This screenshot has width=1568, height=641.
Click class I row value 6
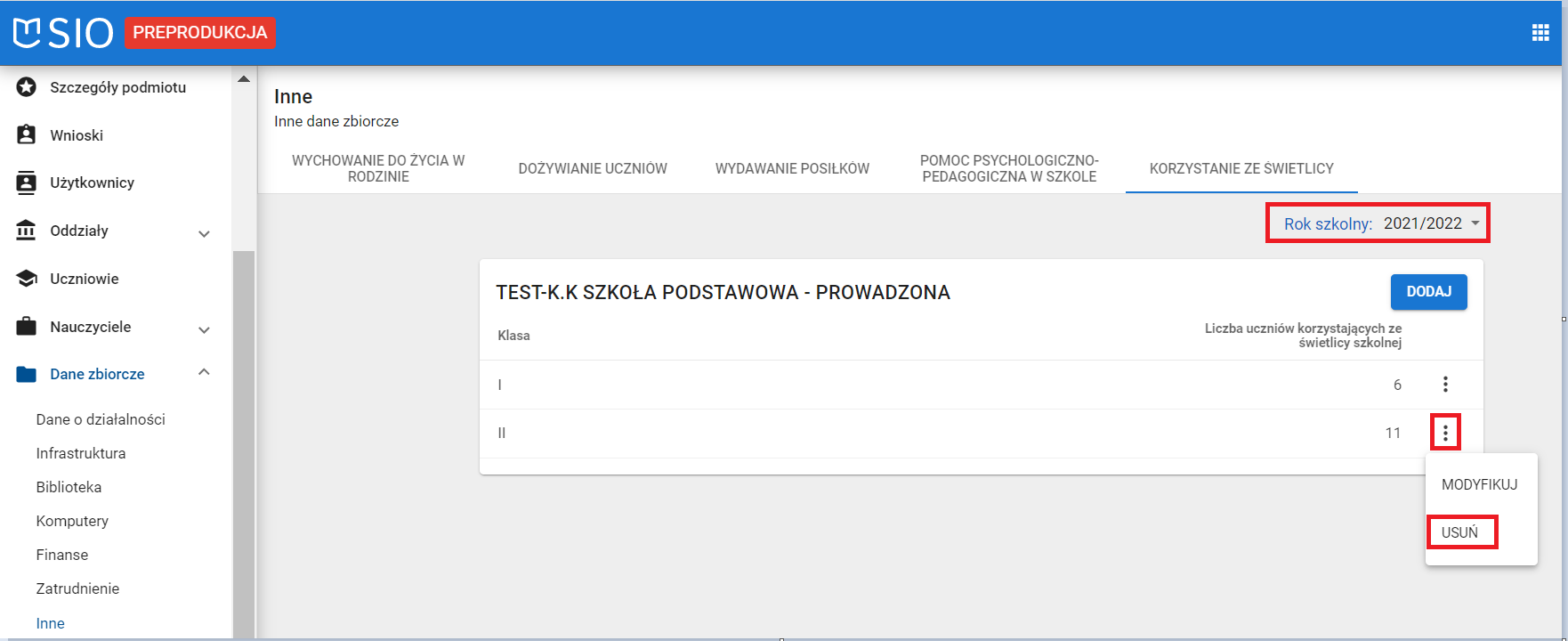click(x=1397, y=385)
